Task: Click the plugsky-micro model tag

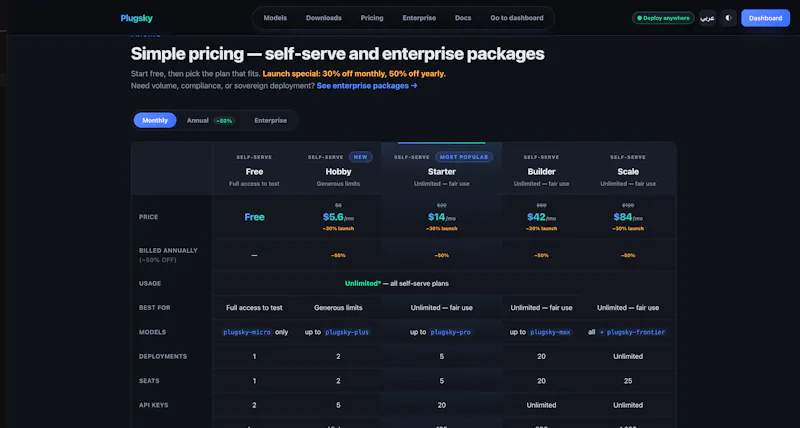Action: click(x=247, y=332)
